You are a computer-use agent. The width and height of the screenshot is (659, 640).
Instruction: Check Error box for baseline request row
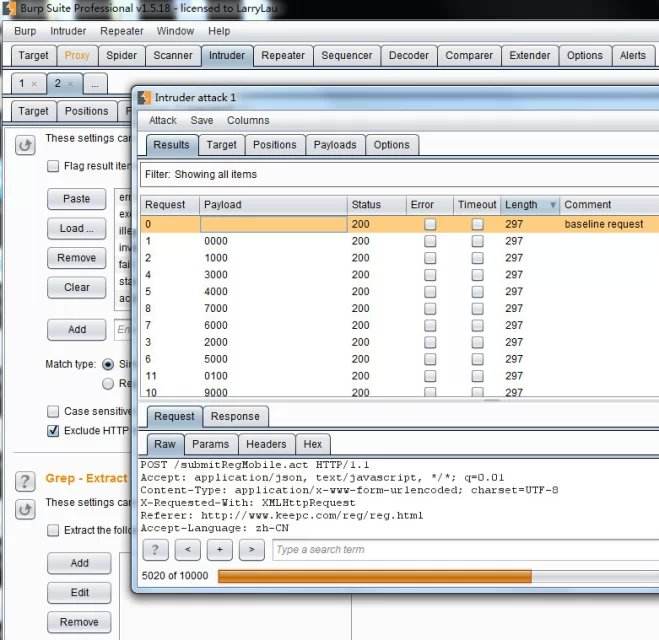(x=430, y=224)
